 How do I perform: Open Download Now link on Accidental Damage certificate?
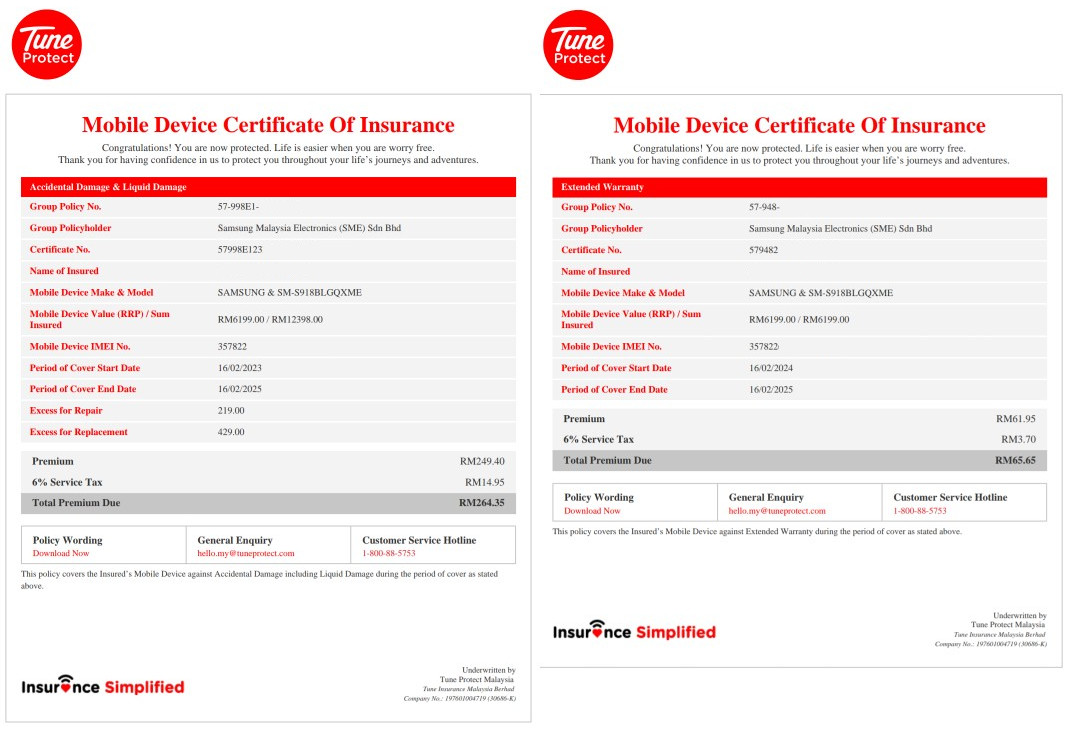(61, 553)
